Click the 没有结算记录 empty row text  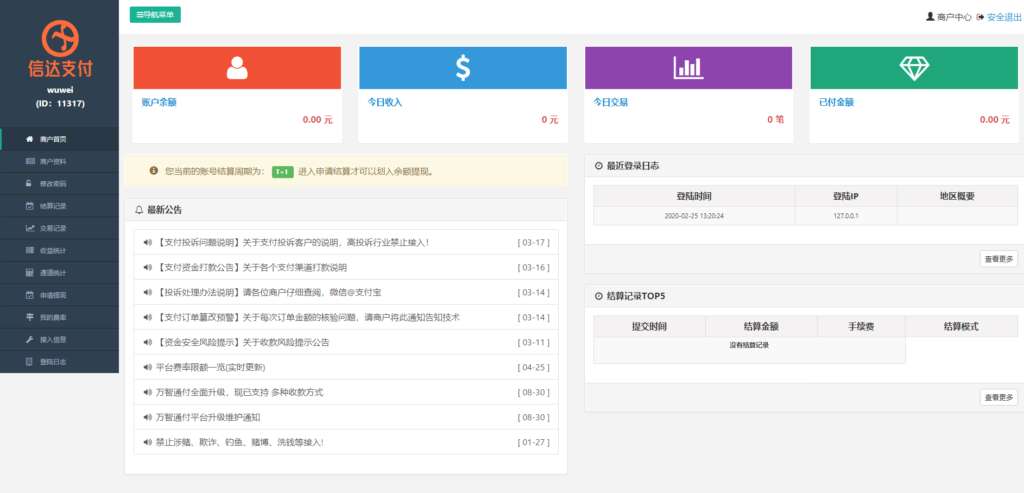[x=749, y=345]
